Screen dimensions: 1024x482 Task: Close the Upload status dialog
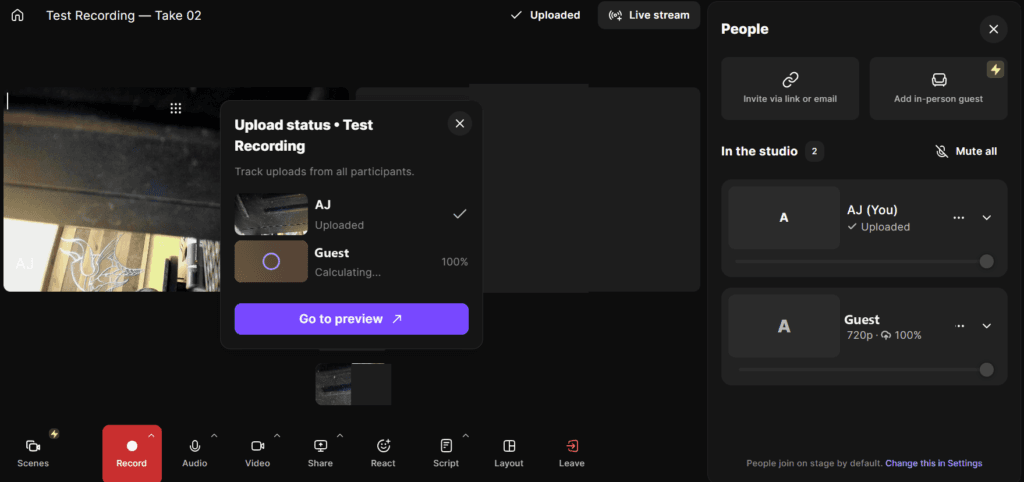tap(460, 123)
